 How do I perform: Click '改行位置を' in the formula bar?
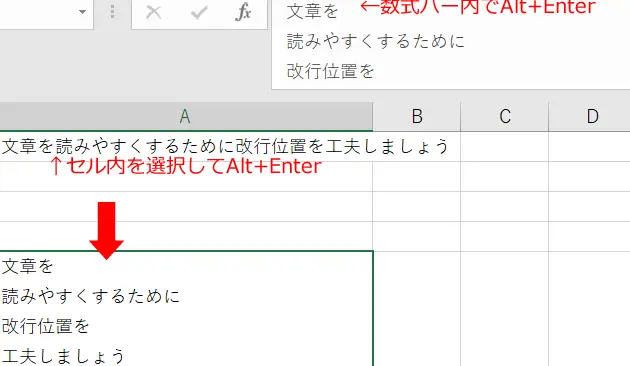331,71
